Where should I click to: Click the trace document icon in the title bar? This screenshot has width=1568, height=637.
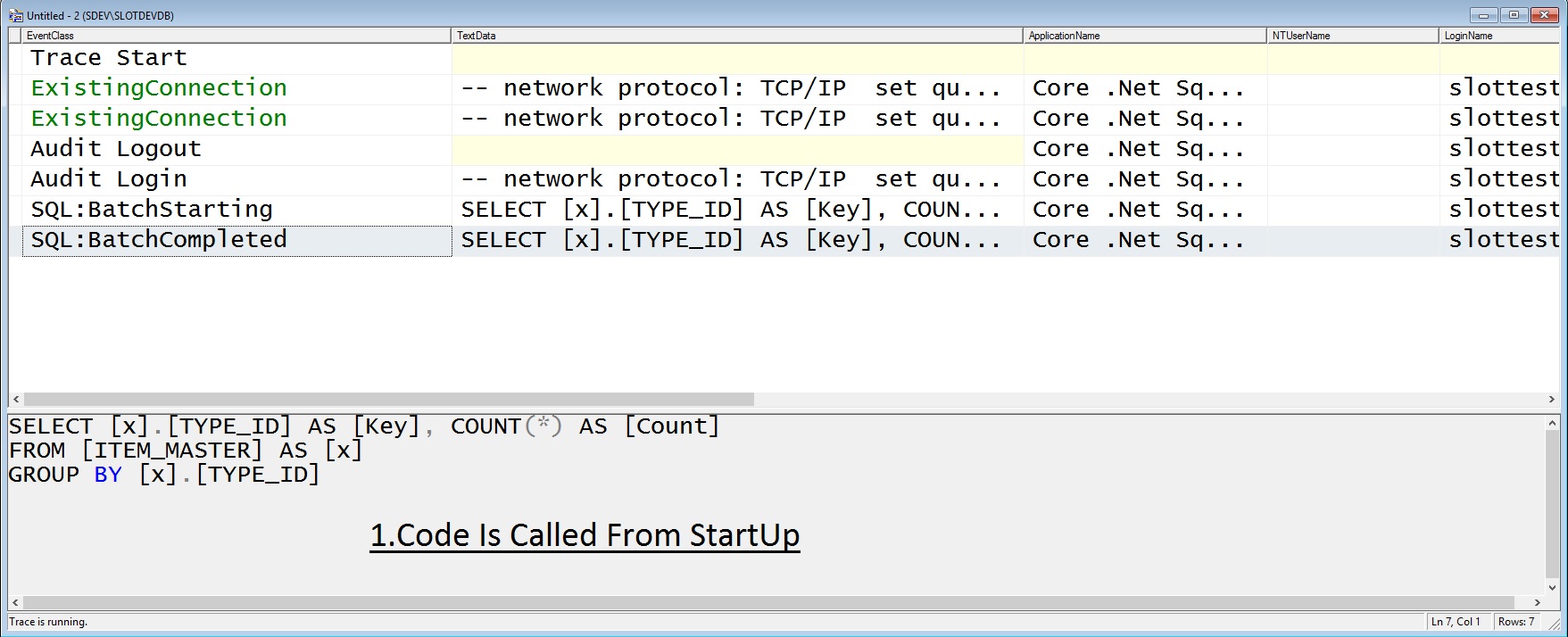(16, 15)
